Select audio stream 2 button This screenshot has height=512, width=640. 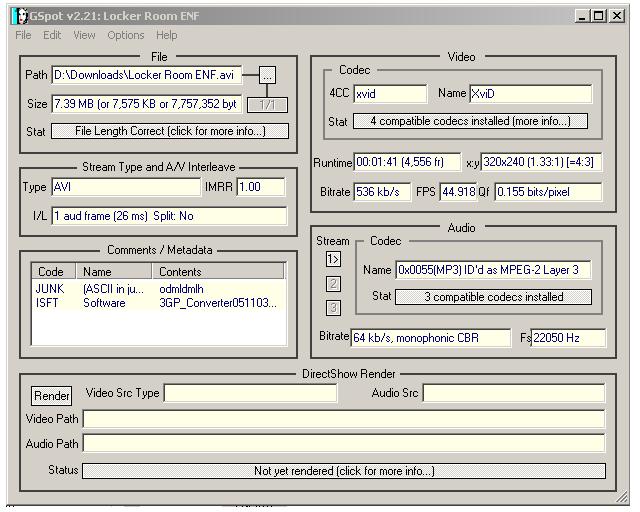(x=333, y=284)
